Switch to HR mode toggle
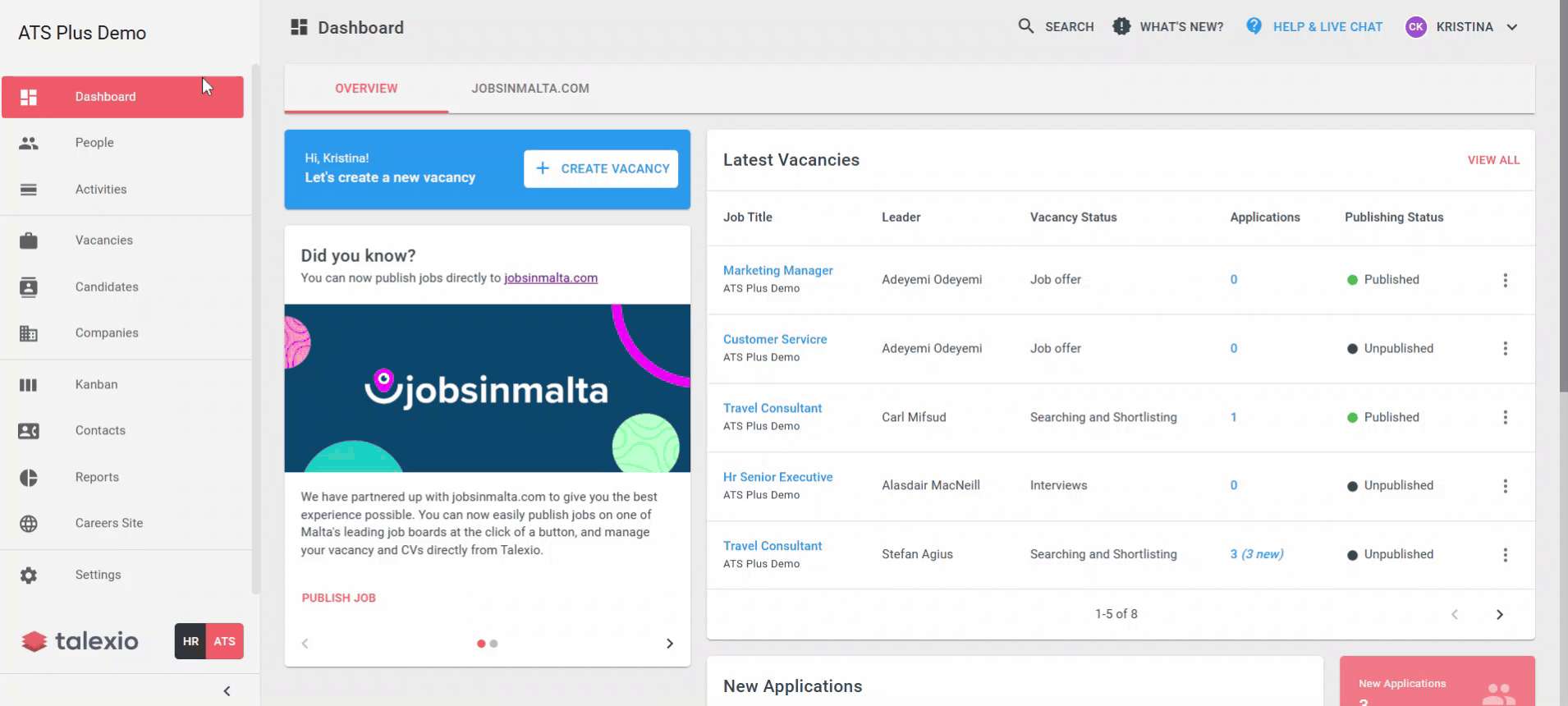Viewport: 1568px width, 706px height. [190, 641]
